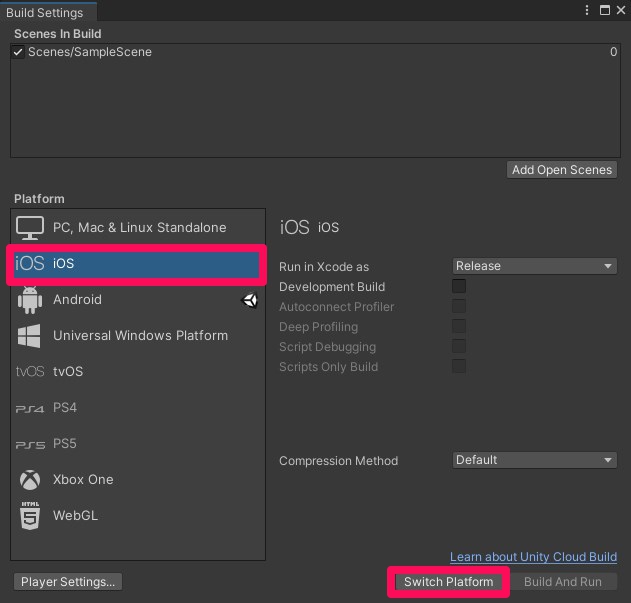Image resolution: width=631 pixels, height=603 pixels.
Task: Choose the PS4 platform row
Action: tap(138, 408)
